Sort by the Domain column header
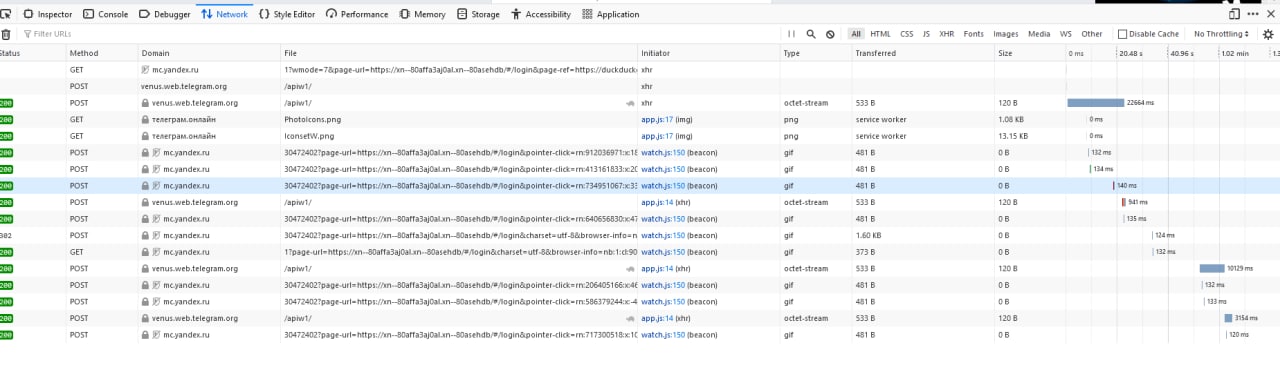Viewport: 1280px width, 392px height. tap(155, 53)
